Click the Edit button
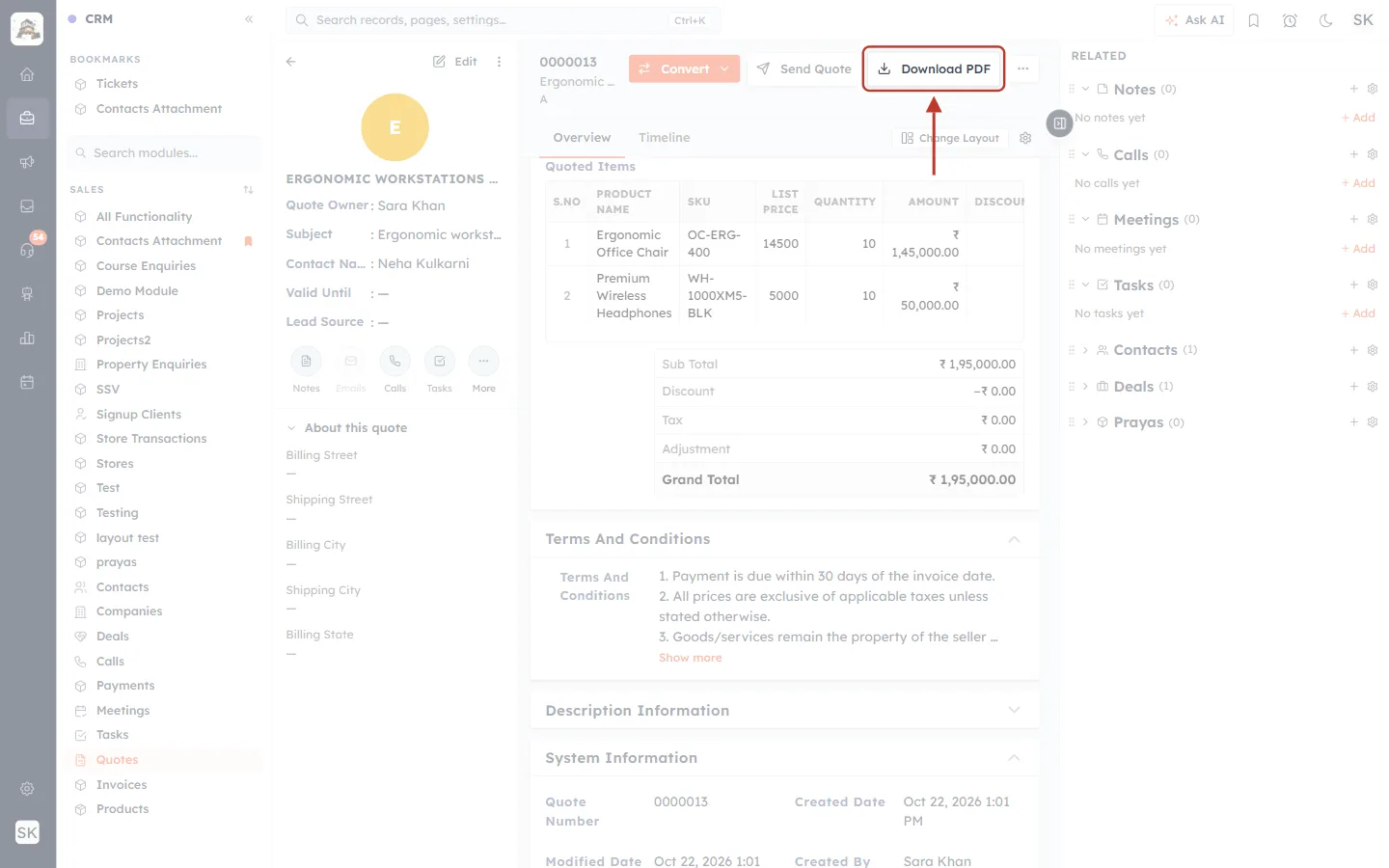 click(x=455, y=62)
